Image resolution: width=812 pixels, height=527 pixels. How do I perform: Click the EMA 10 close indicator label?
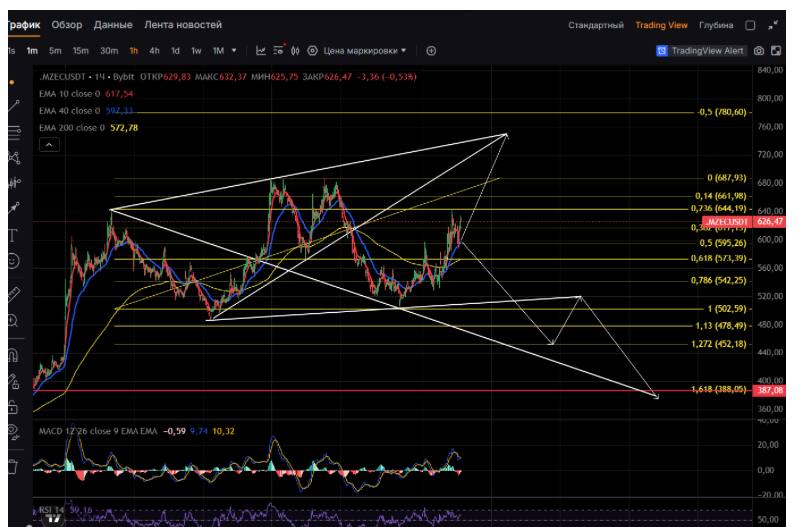(69, 94)
